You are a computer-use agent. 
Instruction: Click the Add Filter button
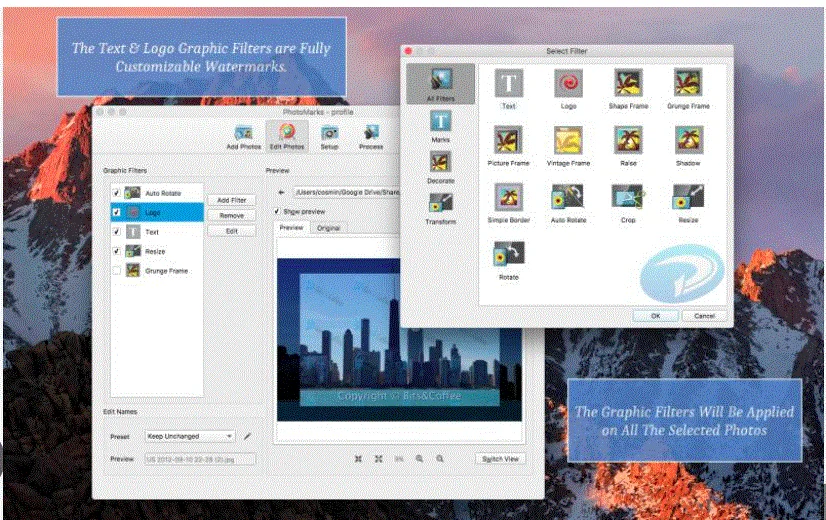(x=231, y=200)
